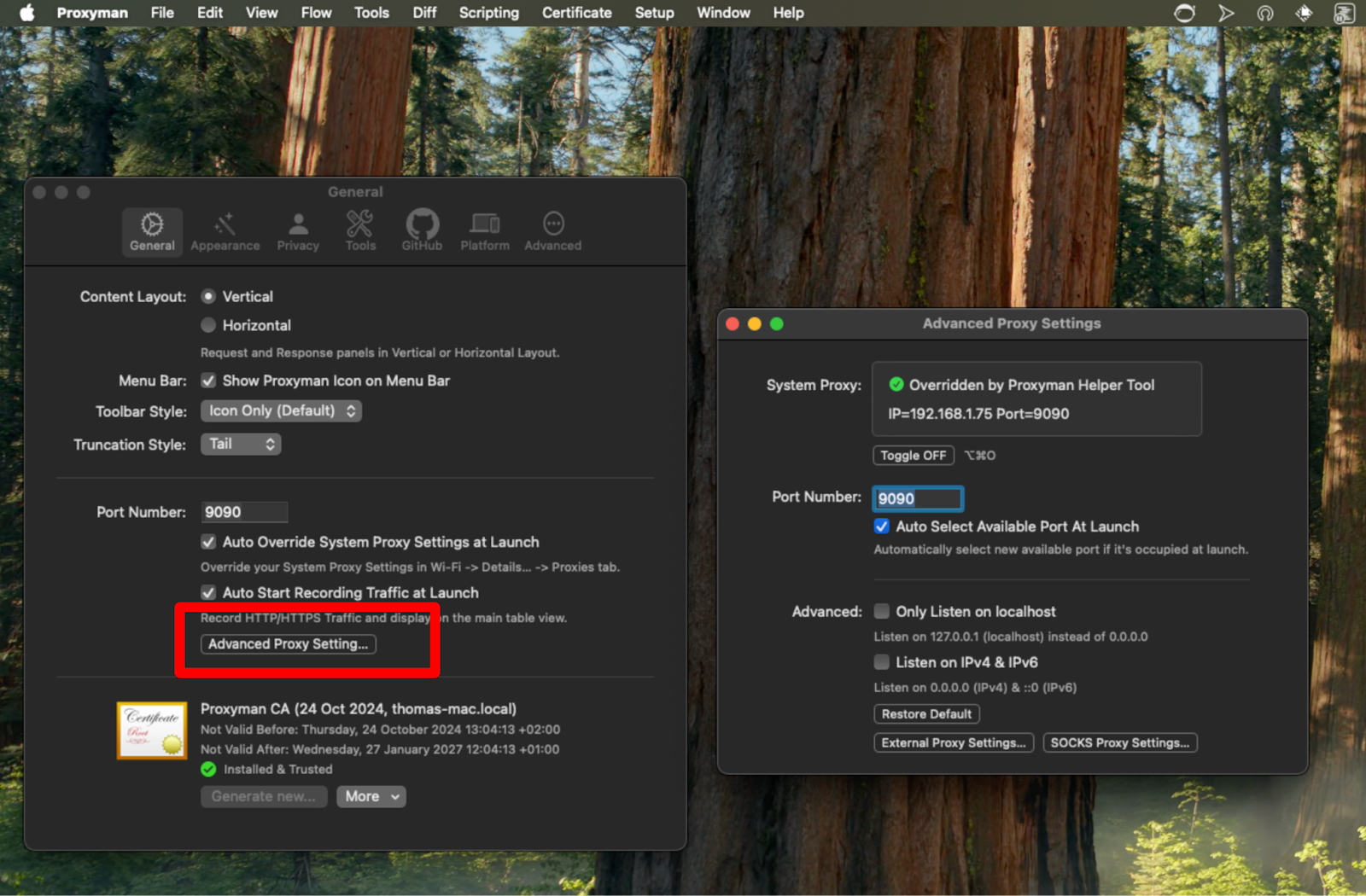Select the Tools settings icon
1366x896 pixels.
(x=359, y=230)
